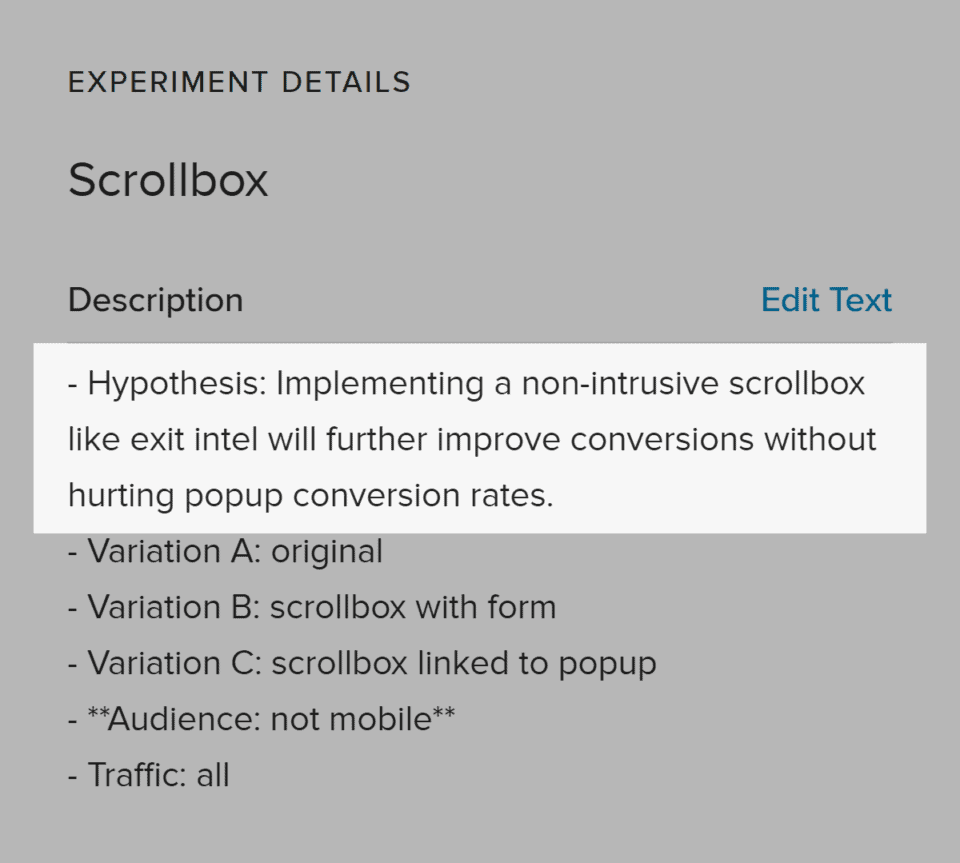Click the Description section label
The width and height of the screenshot is (960, 863).
coord(156,301)
